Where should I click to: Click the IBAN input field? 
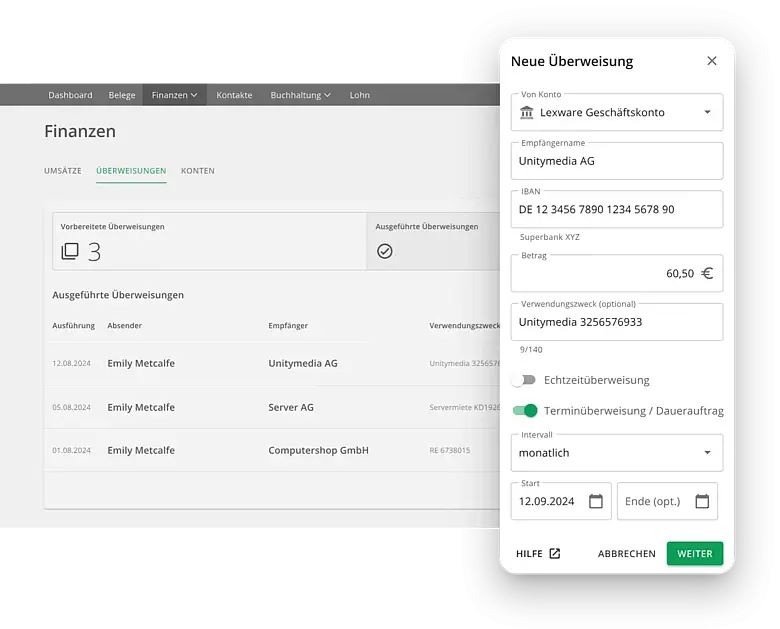[x=617, y=209]
